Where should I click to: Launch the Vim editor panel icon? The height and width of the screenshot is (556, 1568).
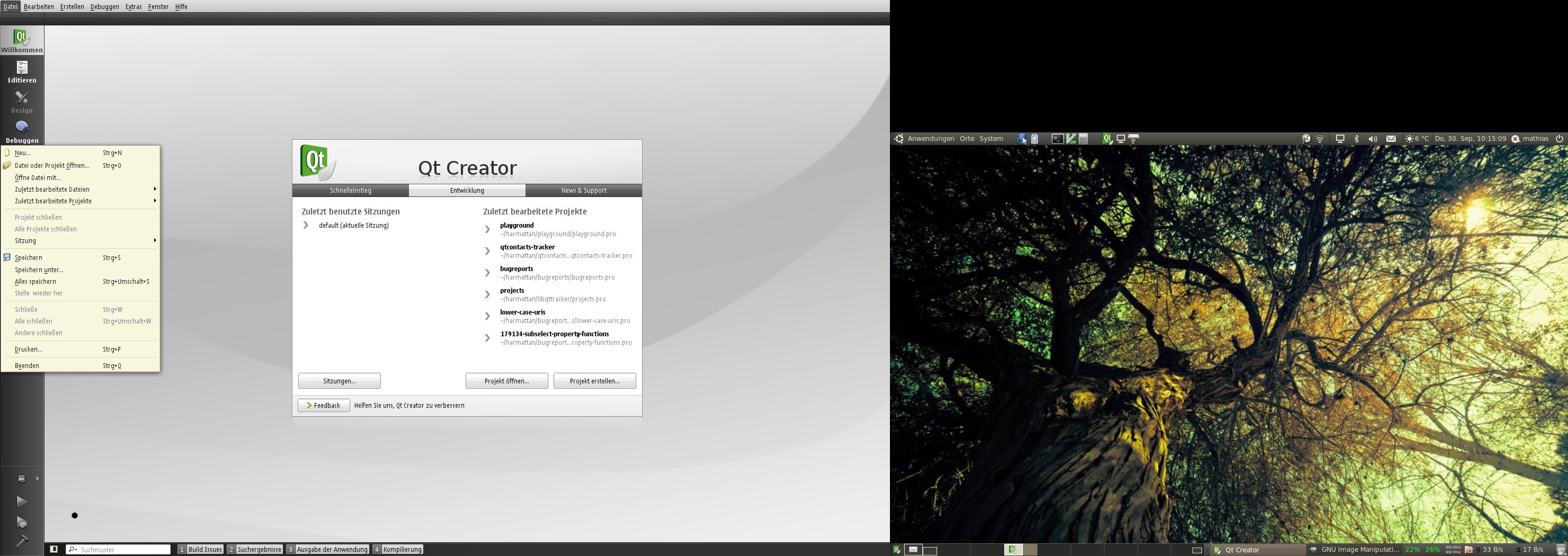pos(1071,139)
